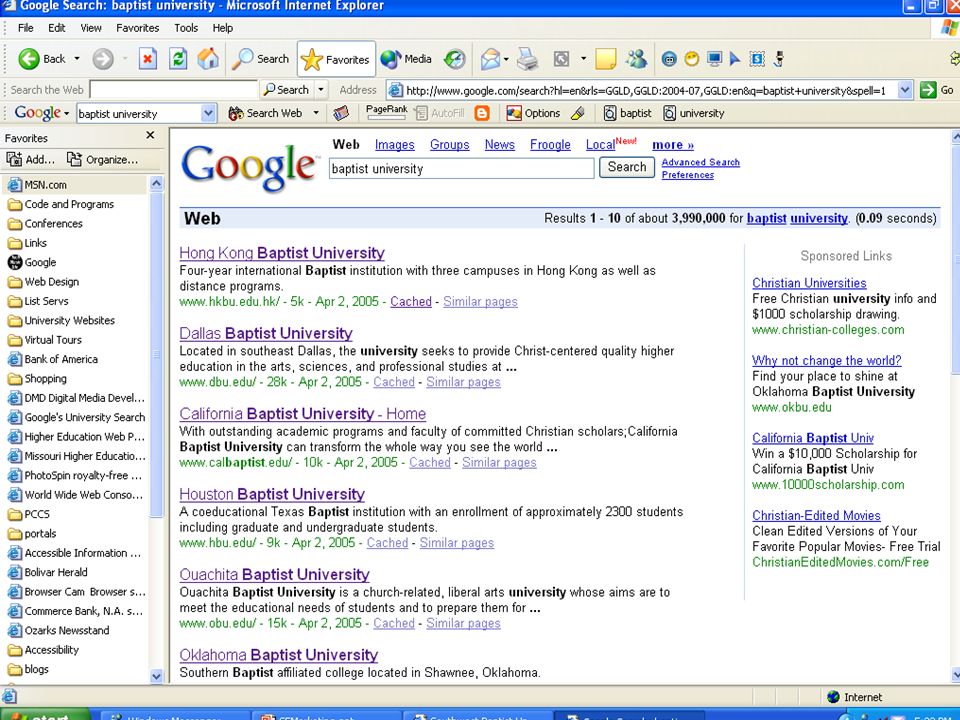Click Add… in the Favorites panel

tap(30, 159)
